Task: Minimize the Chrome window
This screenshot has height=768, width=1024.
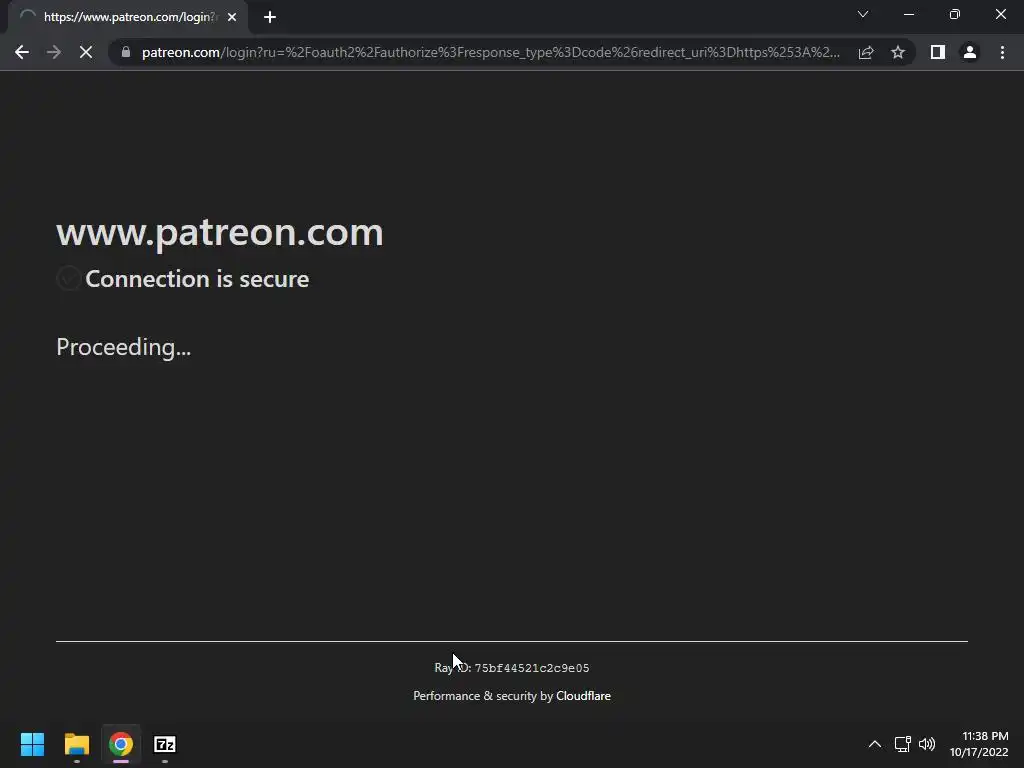Action: 909,14
